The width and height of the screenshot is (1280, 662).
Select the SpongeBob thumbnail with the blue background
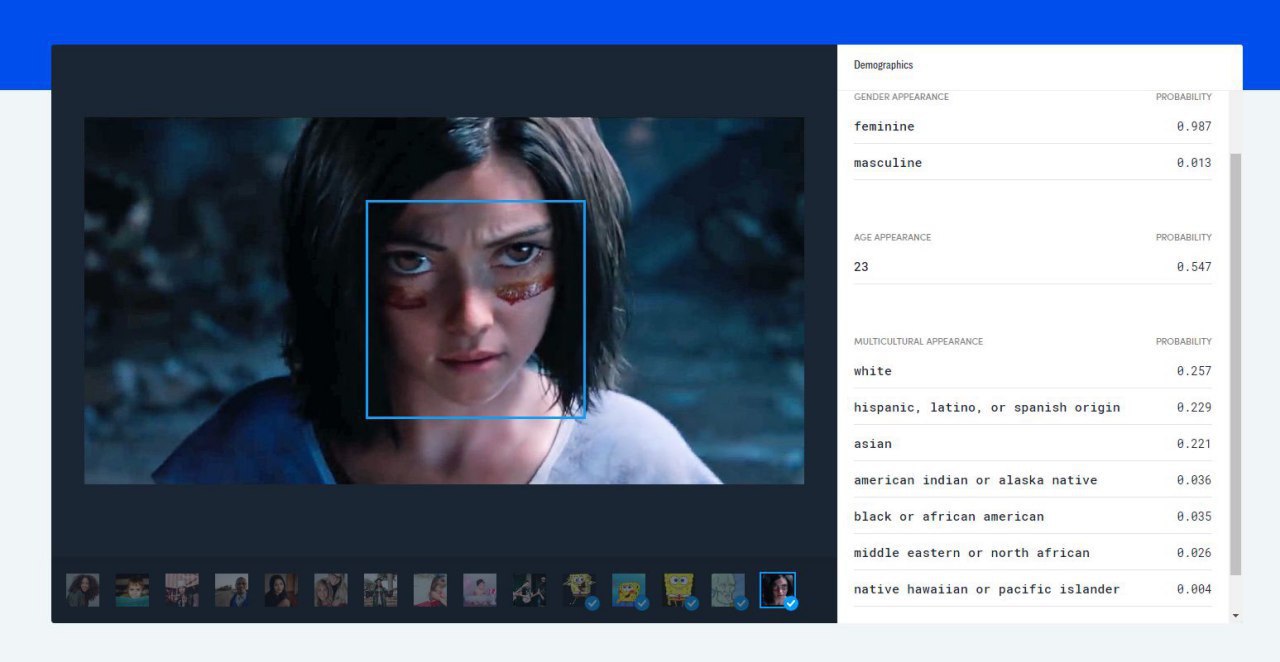click(x=629, y=590)
